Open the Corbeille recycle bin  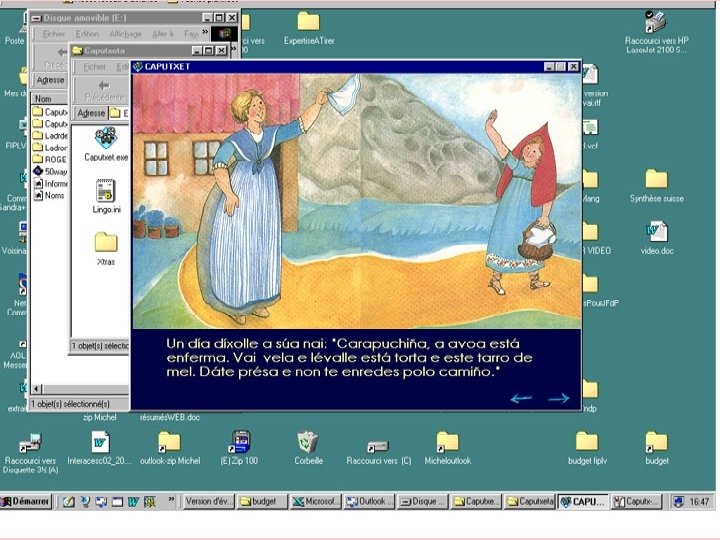308,448
